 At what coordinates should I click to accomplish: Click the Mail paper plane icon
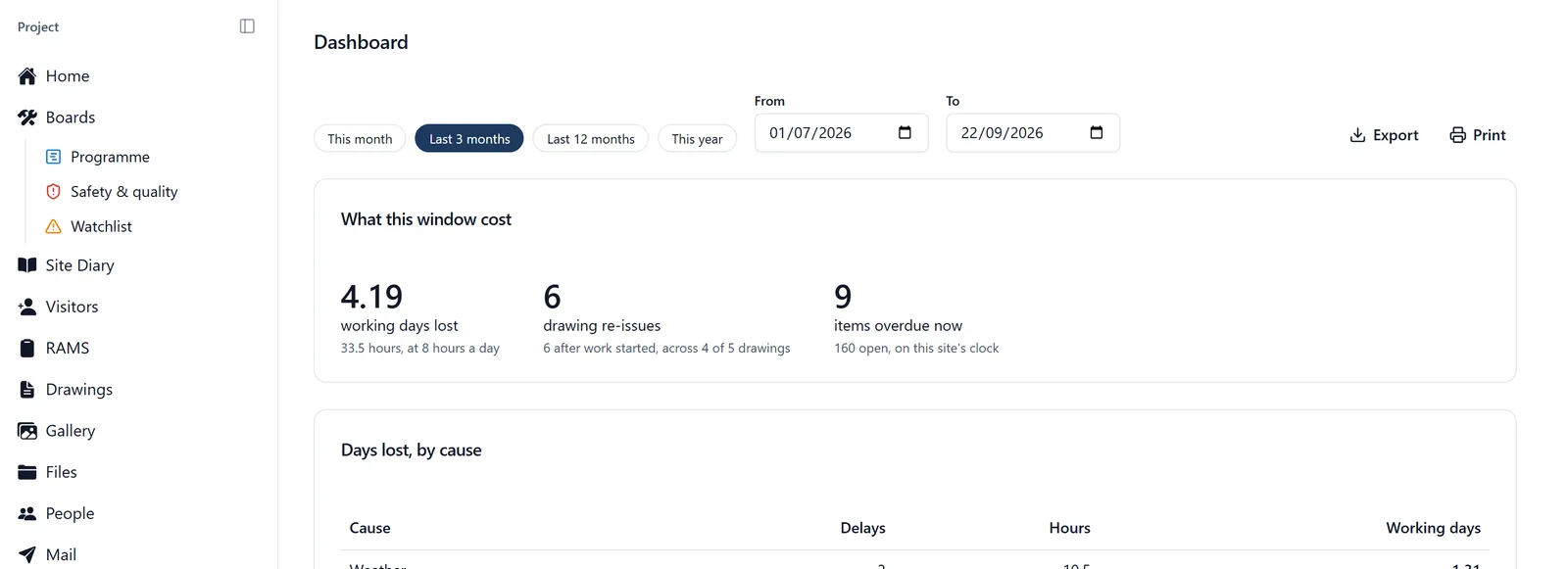27,554
